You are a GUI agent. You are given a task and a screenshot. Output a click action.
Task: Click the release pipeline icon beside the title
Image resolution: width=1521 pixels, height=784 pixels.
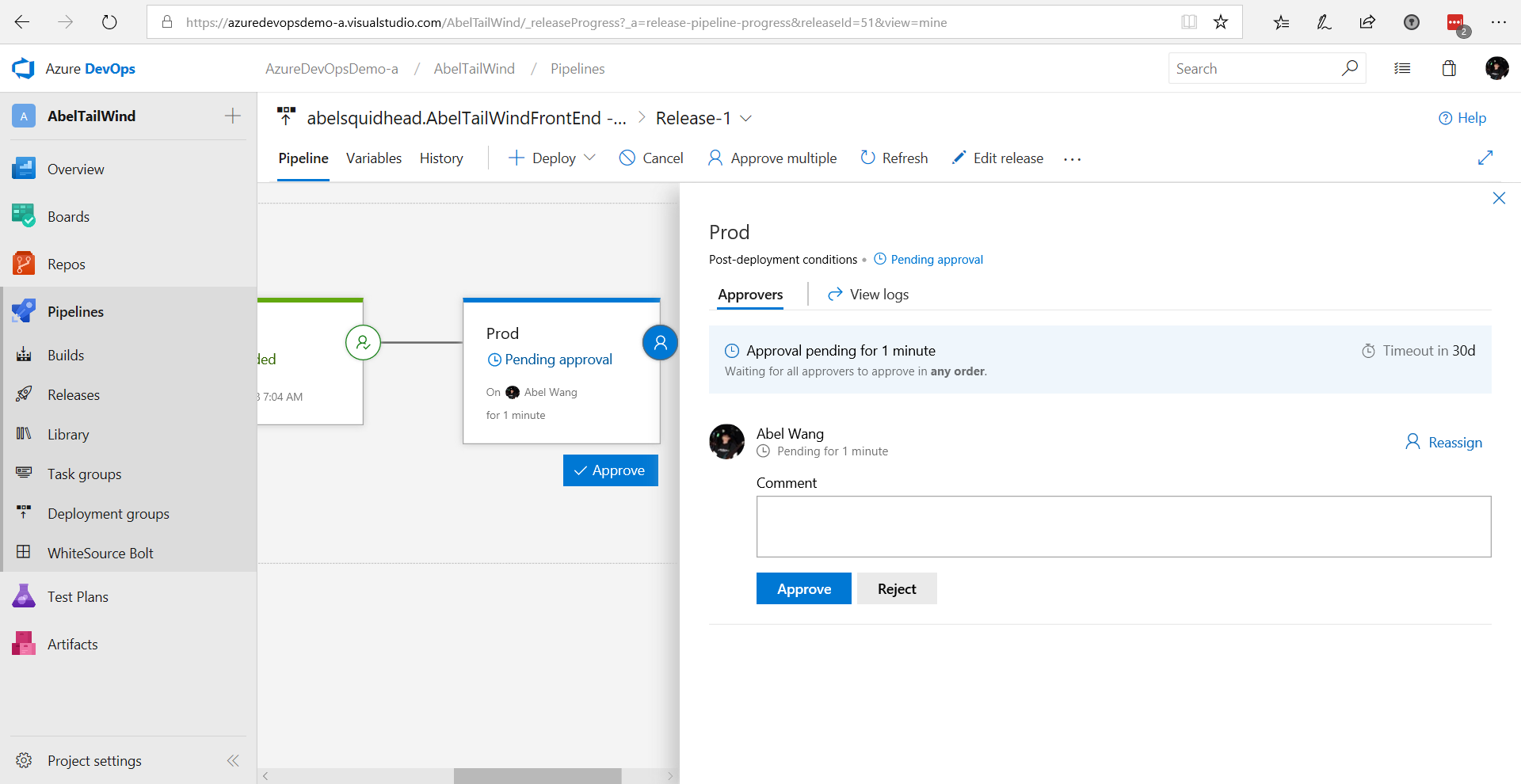point(286,116)
